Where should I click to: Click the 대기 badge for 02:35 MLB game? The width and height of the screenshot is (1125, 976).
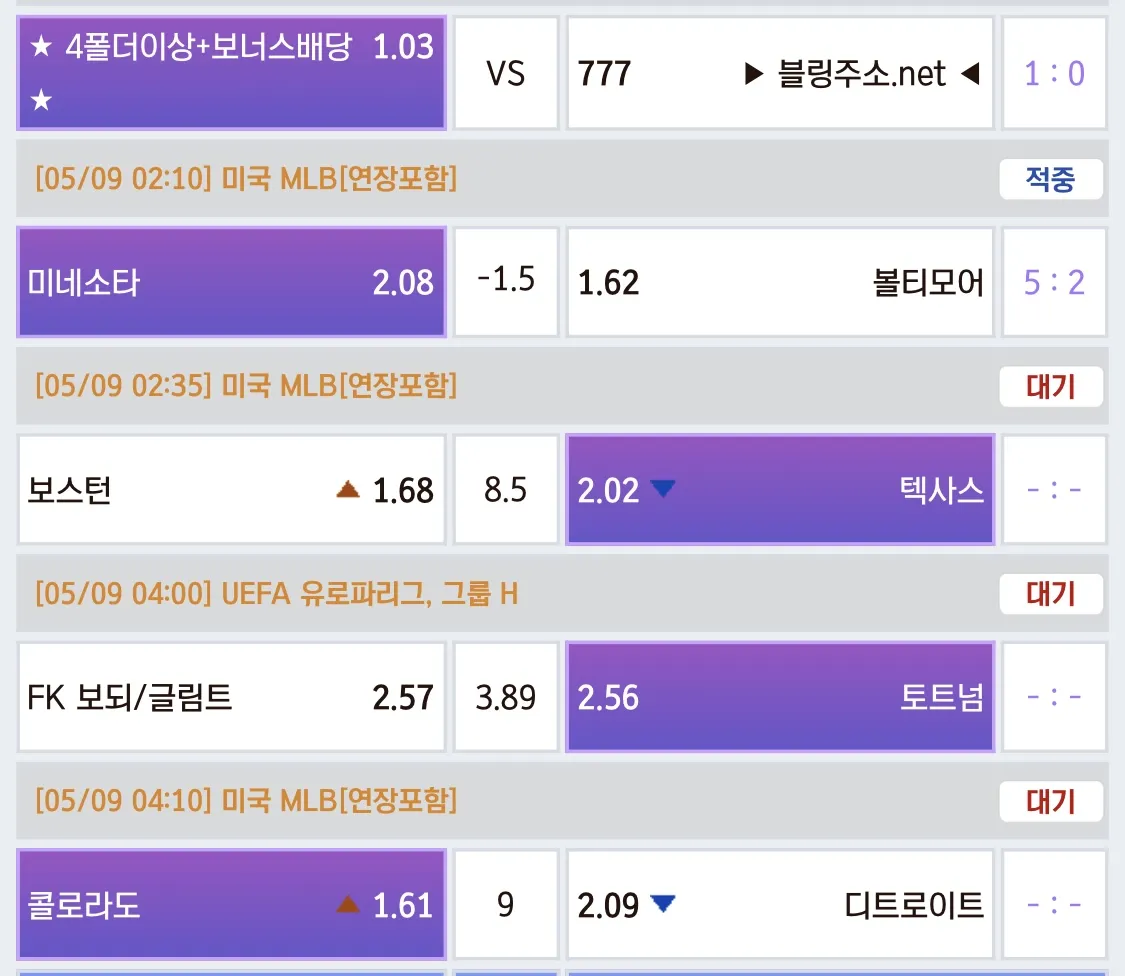pos(1050,387)
